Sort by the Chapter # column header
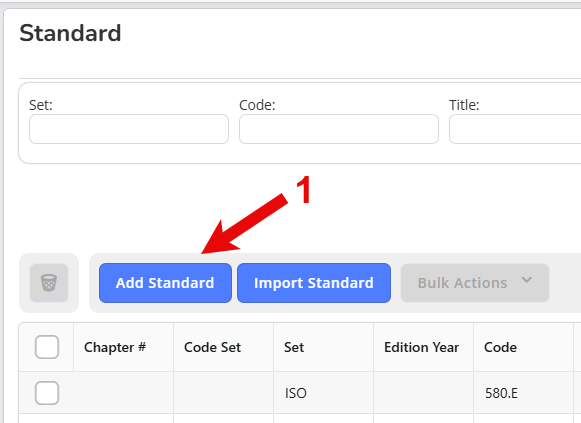The width and height of the screenshot is (581, 423). (x=115, y=347)
